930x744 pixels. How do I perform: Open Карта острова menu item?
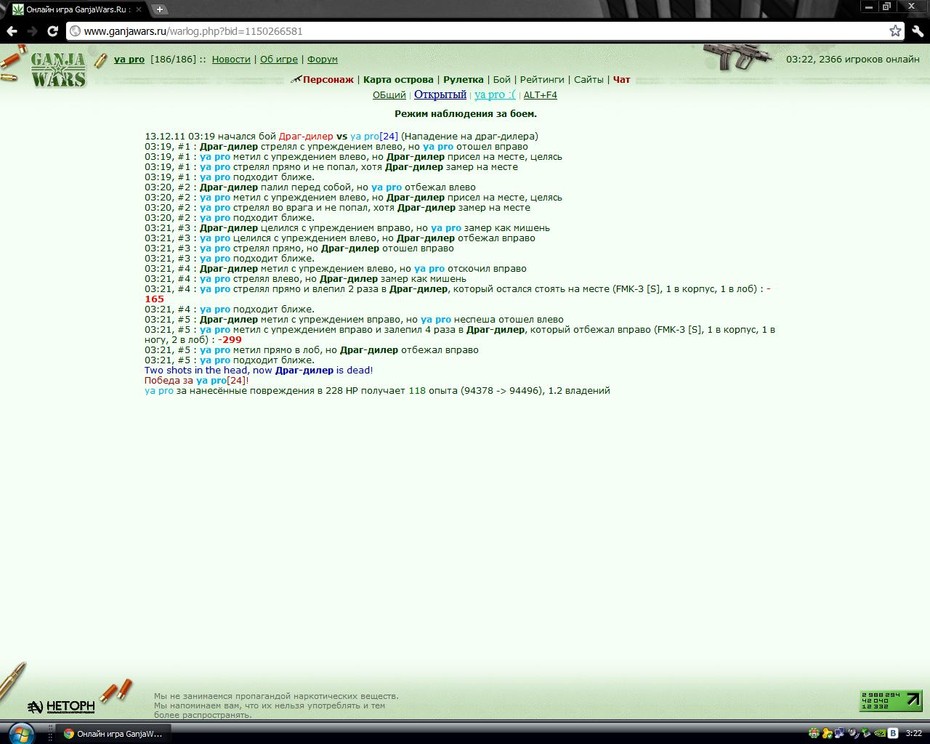coord(398,80)
